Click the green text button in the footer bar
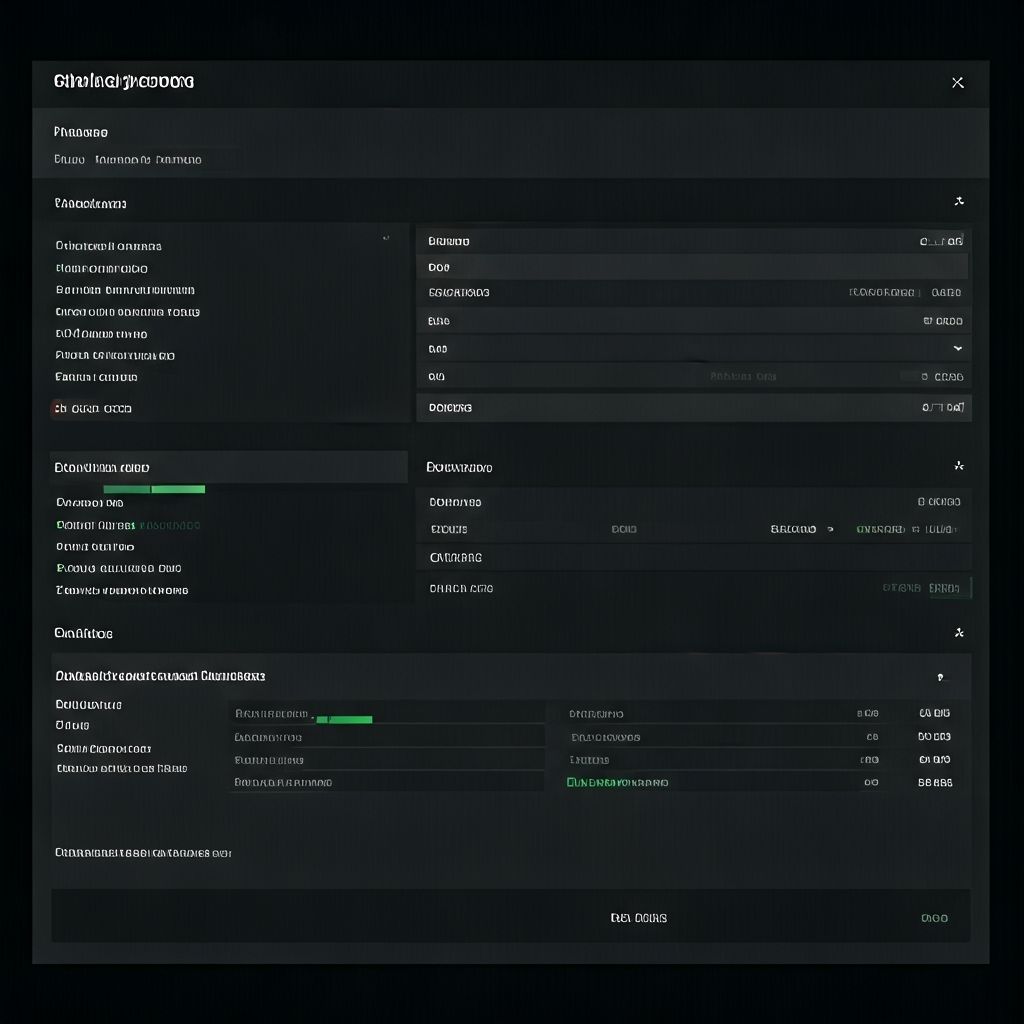 933,918
